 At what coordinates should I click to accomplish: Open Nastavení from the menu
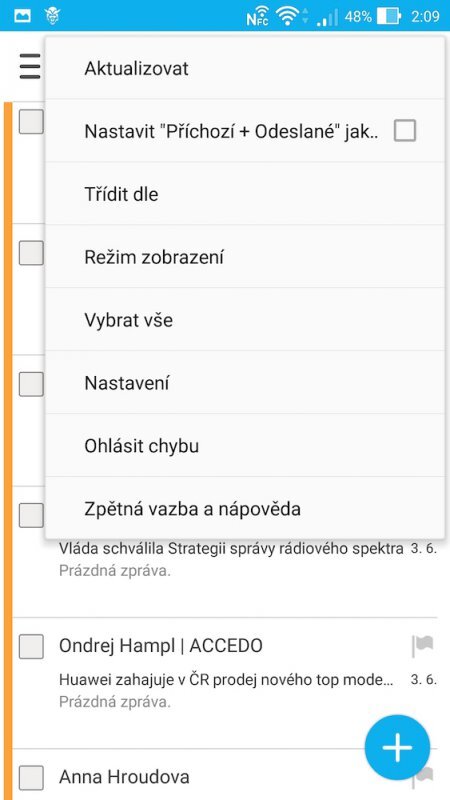(245, 383)
